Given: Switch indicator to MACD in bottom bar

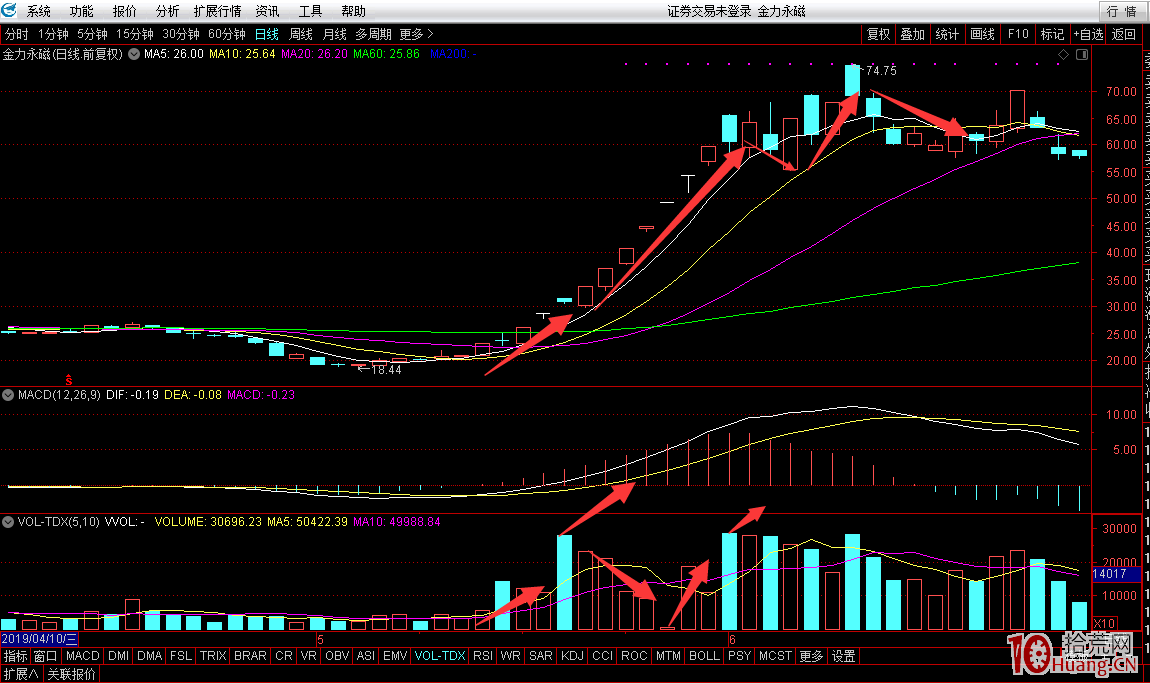Looking at the screenshot, I should [82, 656].
